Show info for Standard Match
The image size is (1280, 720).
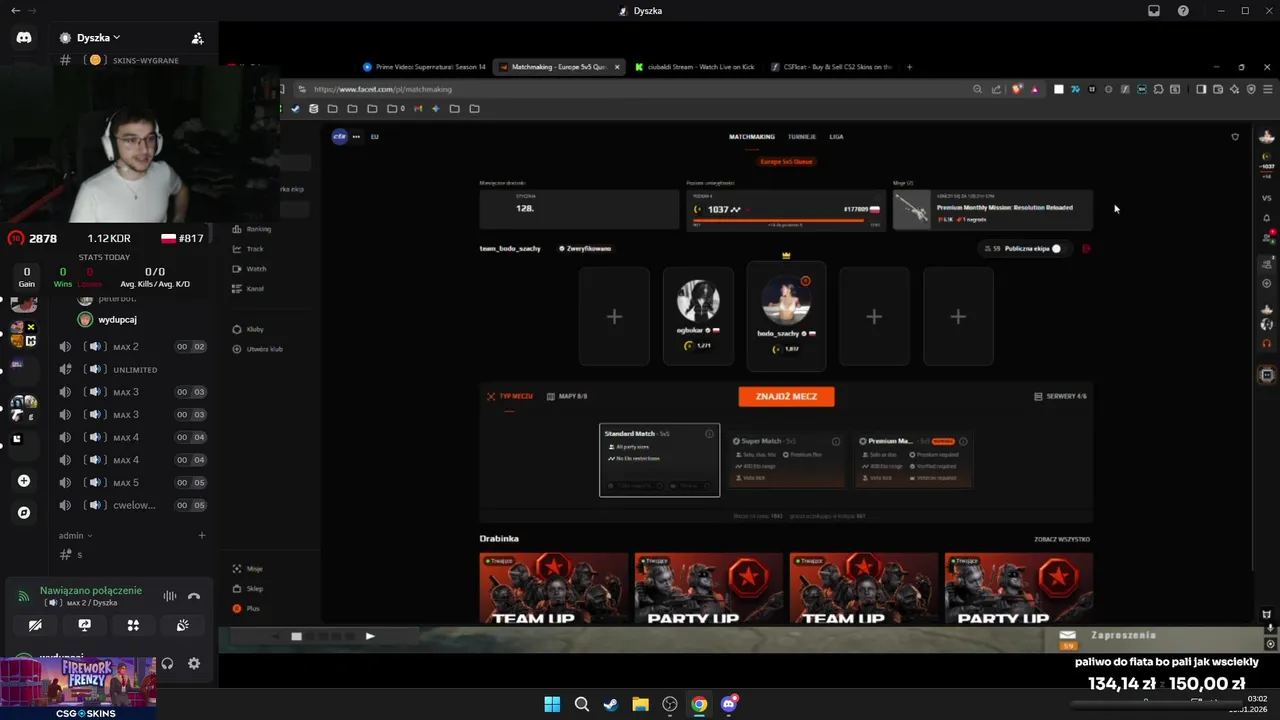tap(710, 433)
